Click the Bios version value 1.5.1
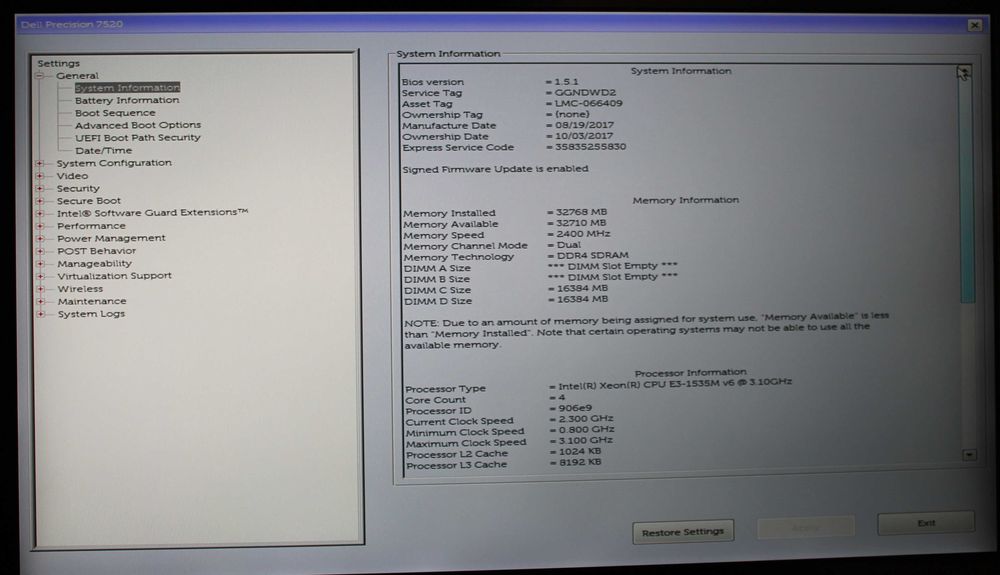This screenshot has height=575, width=1000. point(566,82)
